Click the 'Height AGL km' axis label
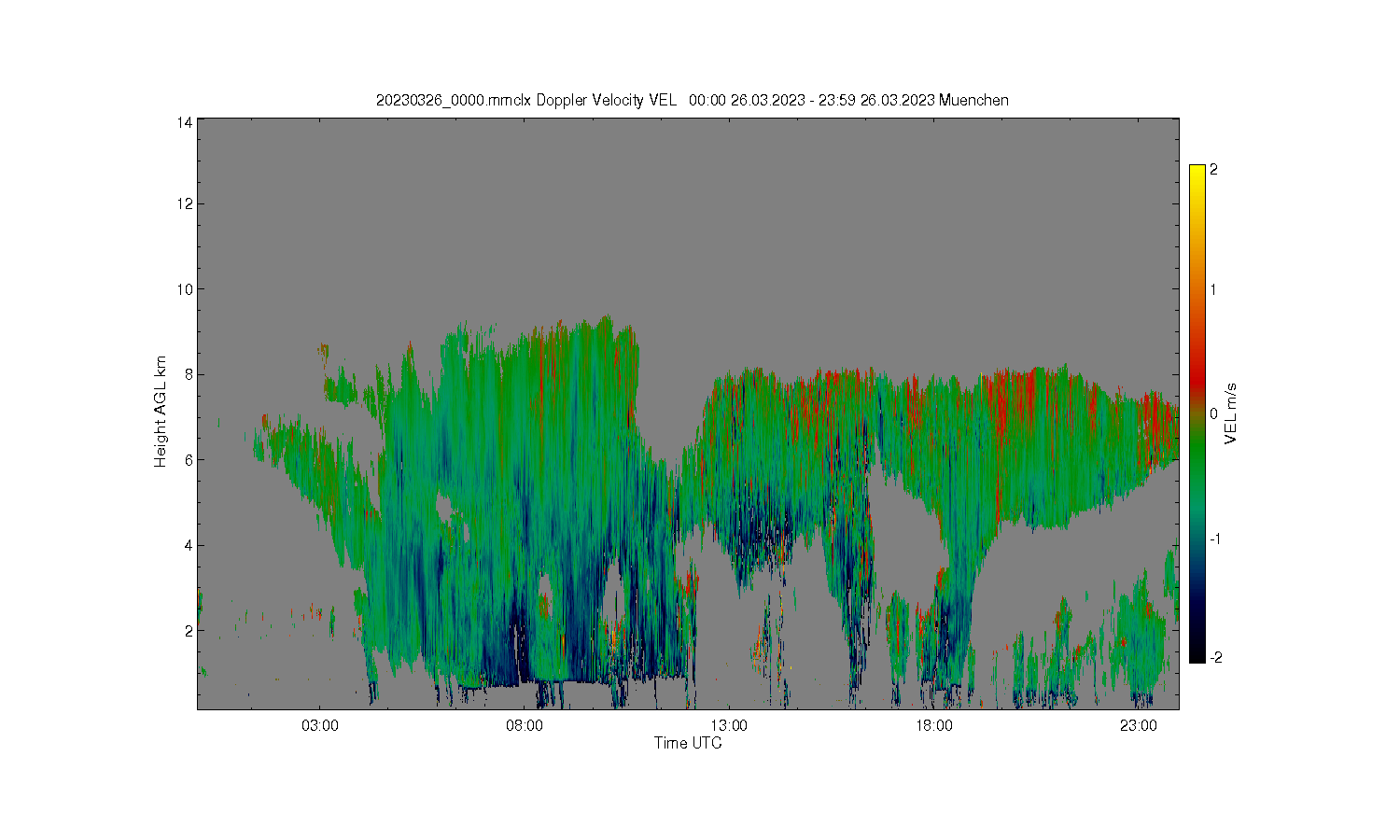Screen dimensions: 1400x840 point(161,412)
